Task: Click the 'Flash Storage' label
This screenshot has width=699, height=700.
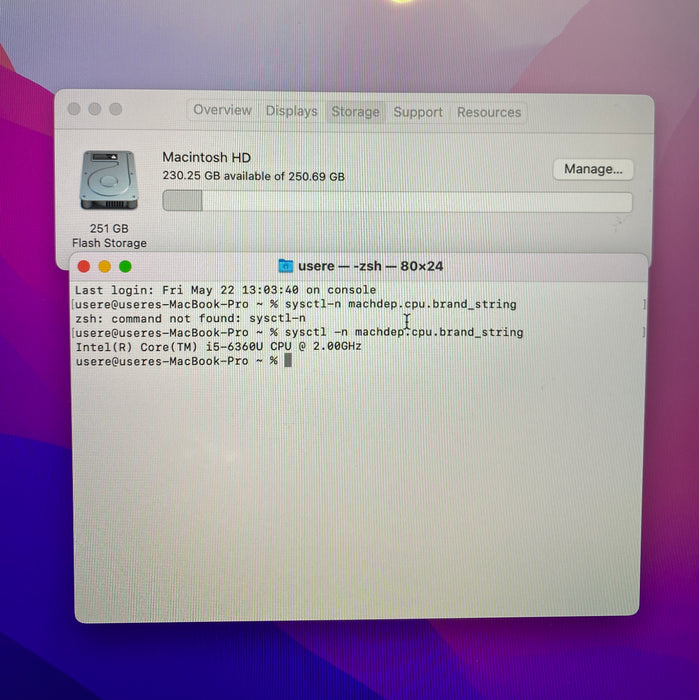Action: (x=109, y=243)
